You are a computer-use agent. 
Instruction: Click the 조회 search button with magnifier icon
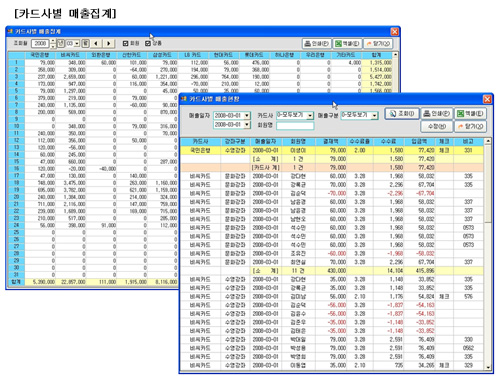[x=402, y=114]
